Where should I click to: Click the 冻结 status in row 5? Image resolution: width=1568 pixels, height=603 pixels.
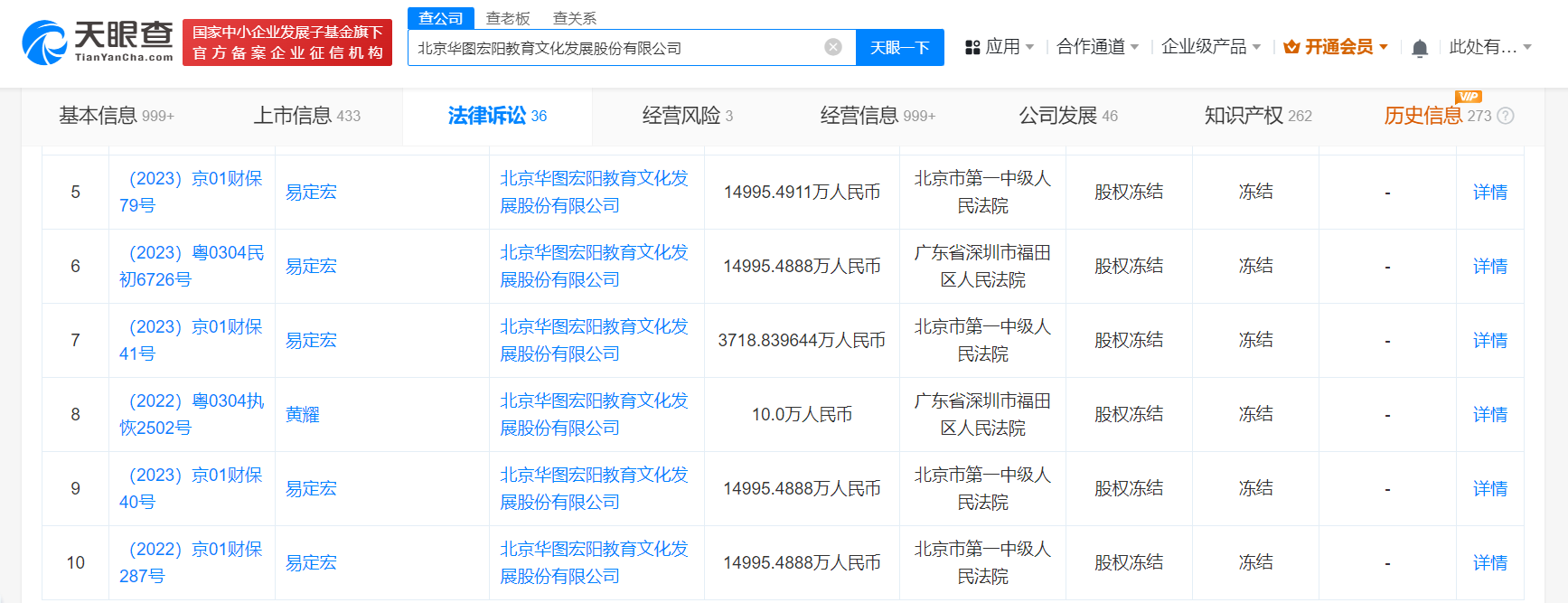[1256, 192]
